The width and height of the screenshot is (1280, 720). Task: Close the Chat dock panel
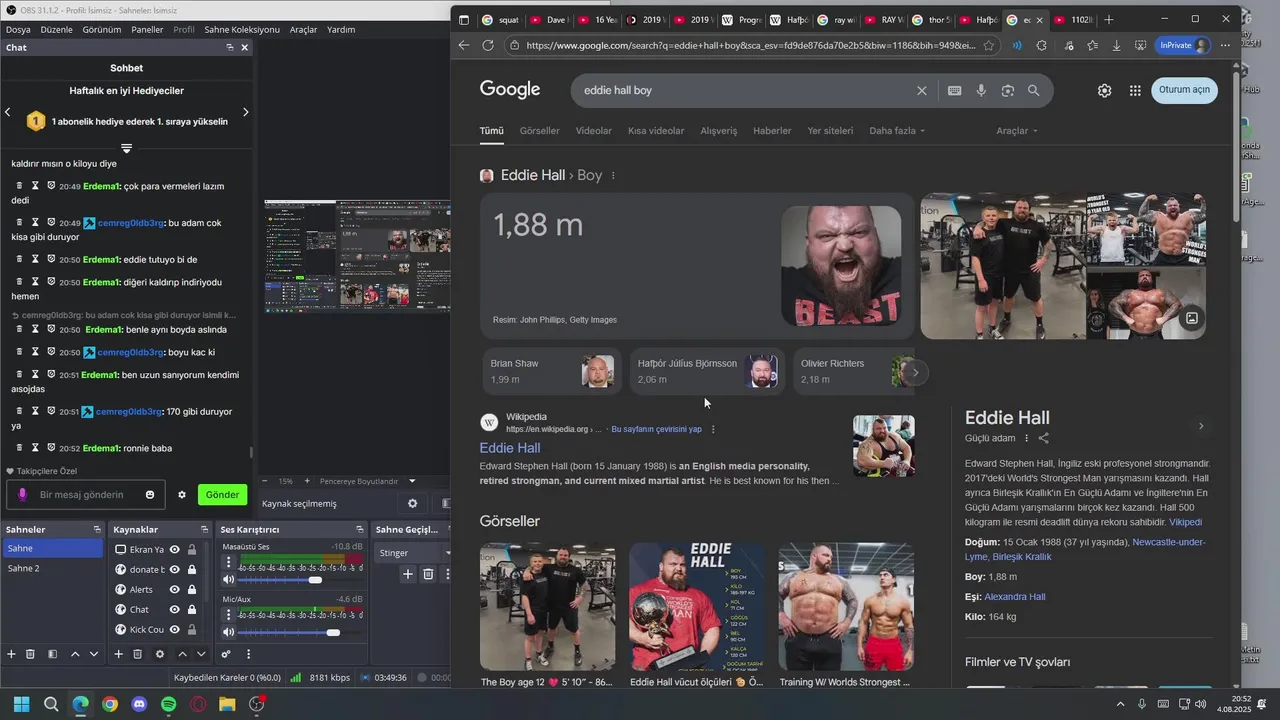(245, 47)
